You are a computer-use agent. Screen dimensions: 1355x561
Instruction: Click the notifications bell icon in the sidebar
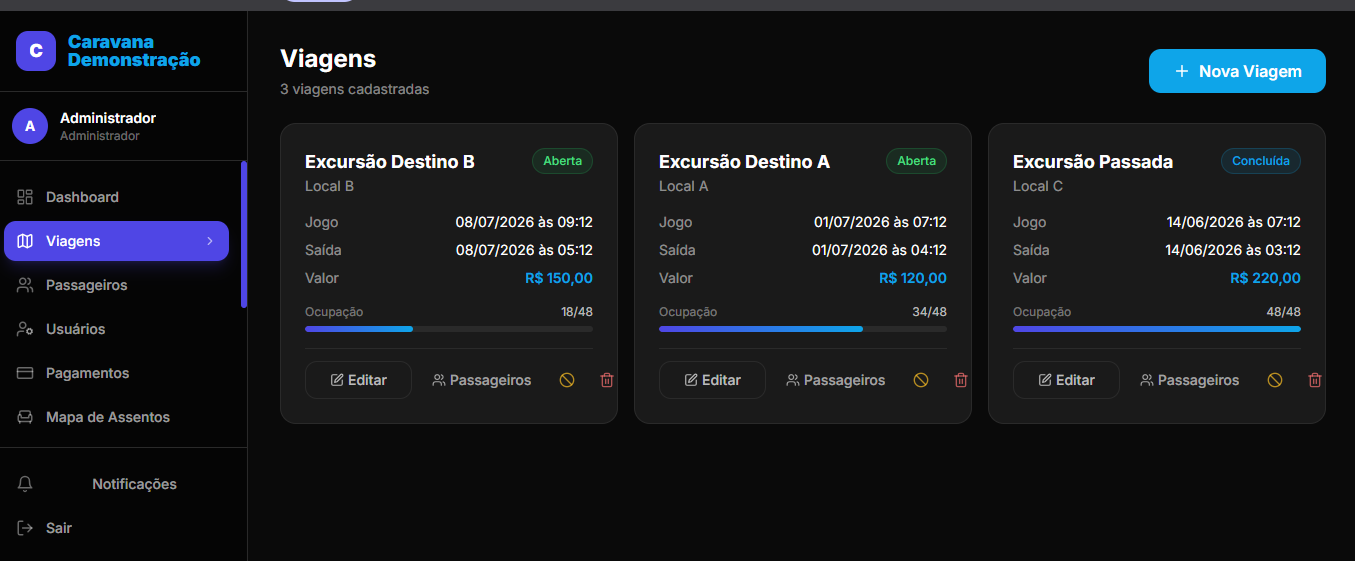[x=26, y=484]
